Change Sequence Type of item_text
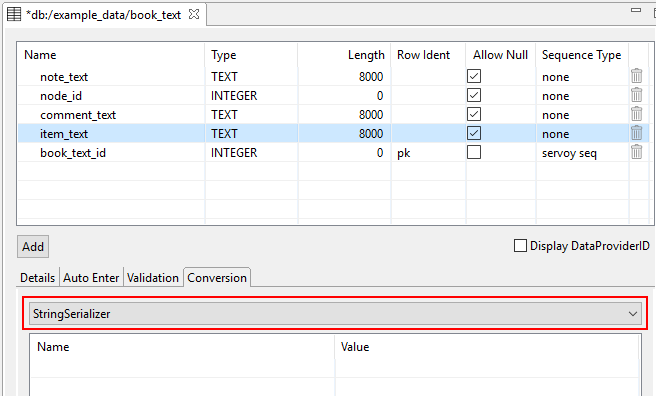Screen dimensions: 656x396 tap(556, 134)
